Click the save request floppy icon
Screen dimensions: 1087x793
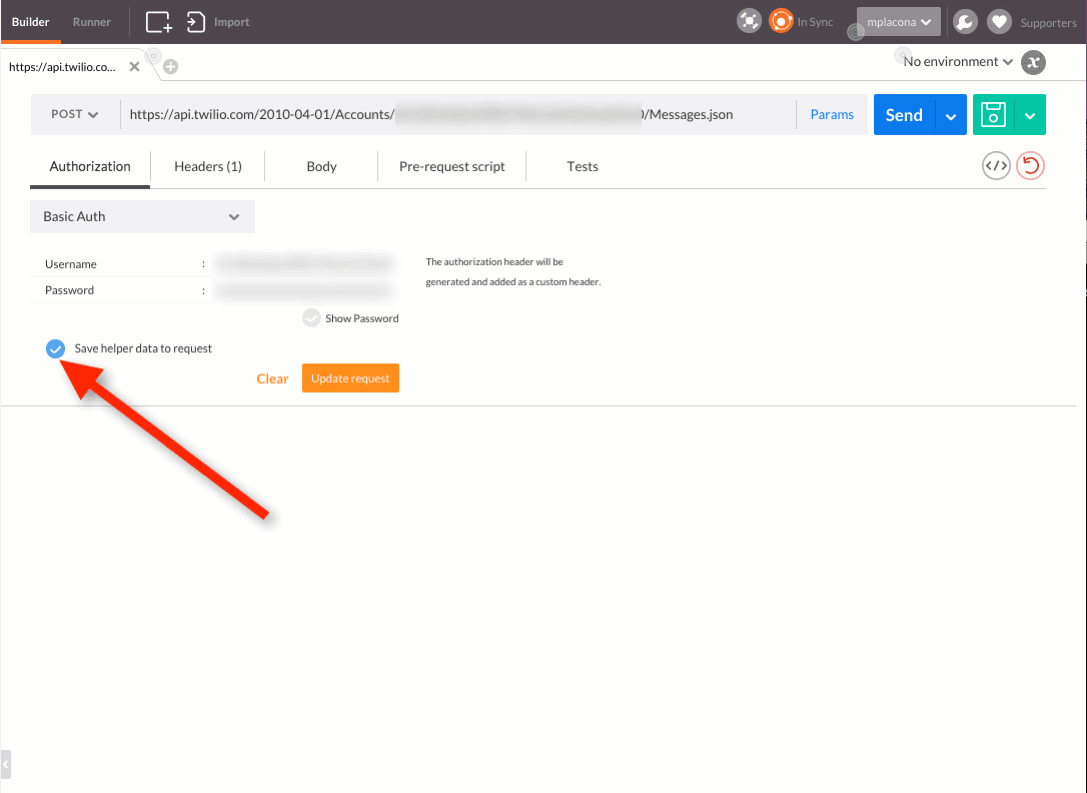(x=993, y=114)
